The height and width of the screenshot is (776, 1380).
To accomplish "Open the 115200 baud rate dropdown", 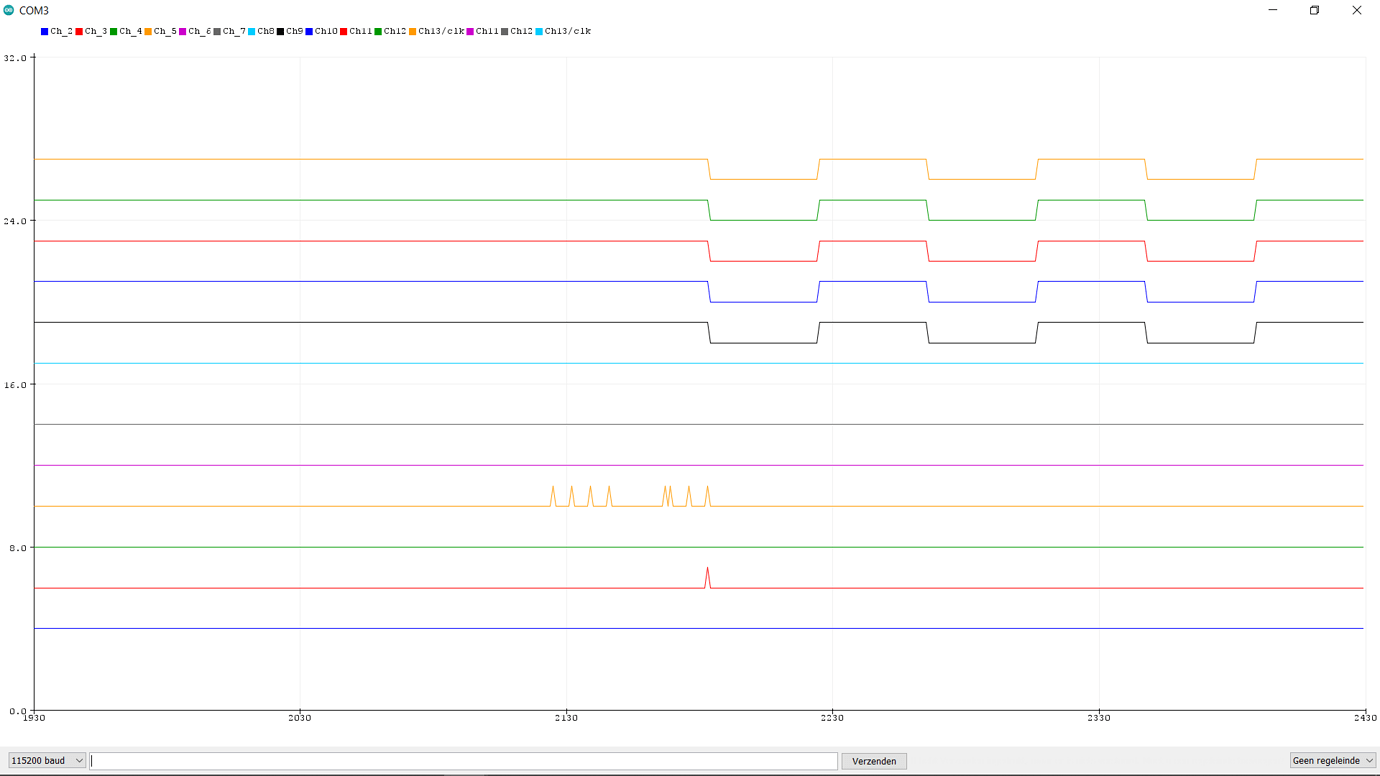I will click(x=45, y=760).
